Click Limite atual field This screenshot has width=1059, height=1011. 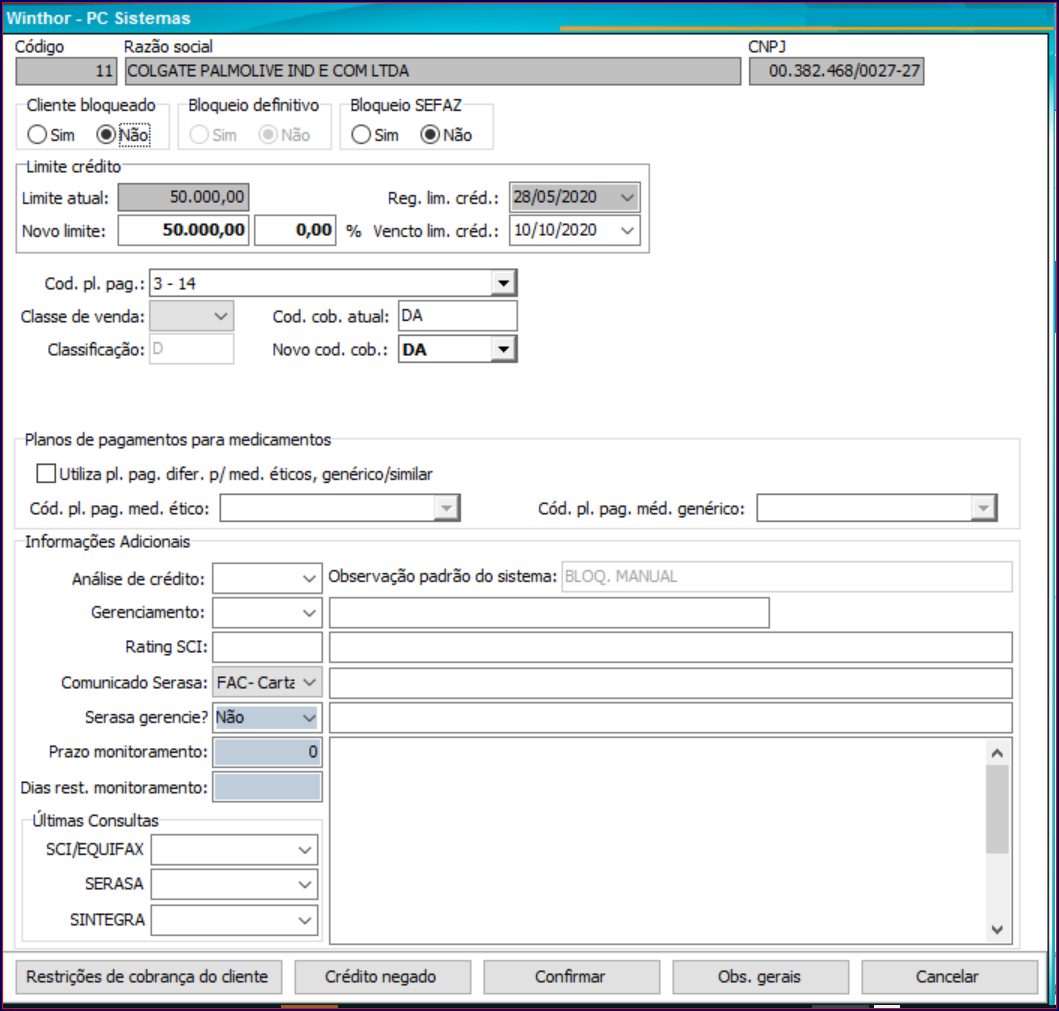coord(184,197)
